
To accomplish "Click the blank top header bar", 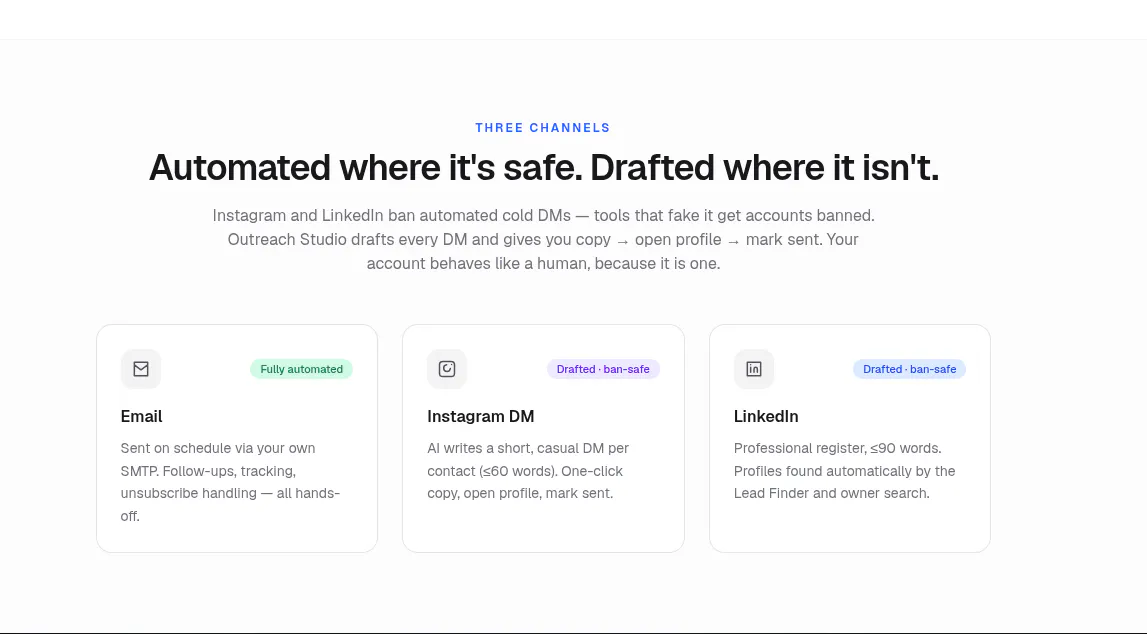I will tap(574, 19).
